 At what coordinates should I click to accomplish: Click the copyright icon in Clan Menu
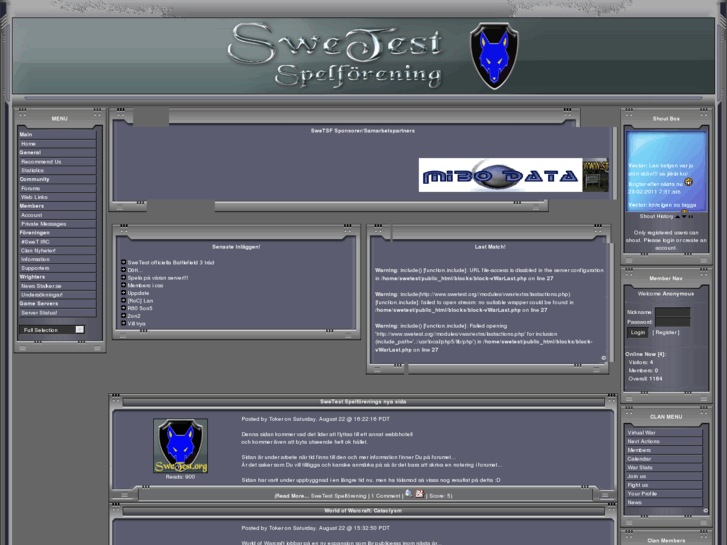(x=705, y=511)
